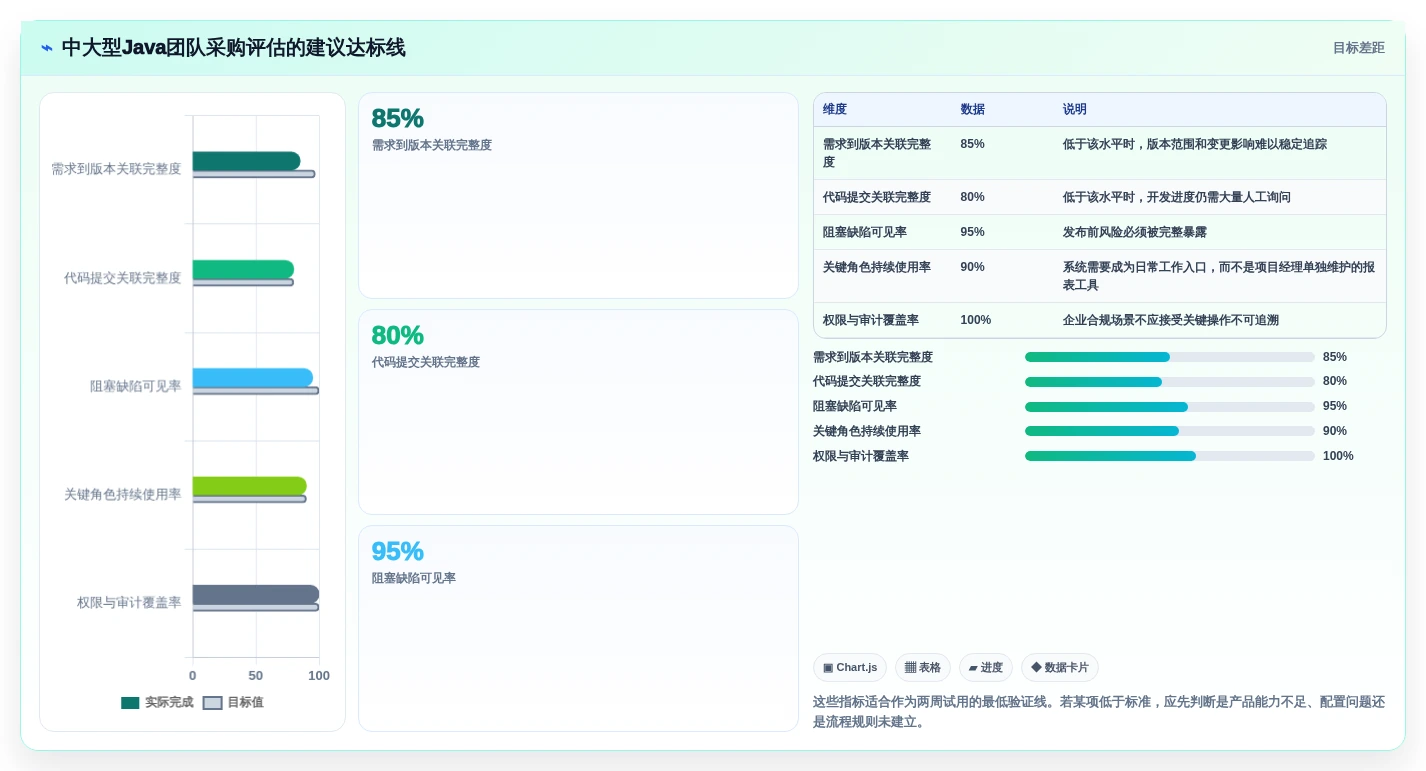Click the 关键角色持续使用率 lime chart bar
This screenshot has height=771, width=1426.
[x=249, y=486]
